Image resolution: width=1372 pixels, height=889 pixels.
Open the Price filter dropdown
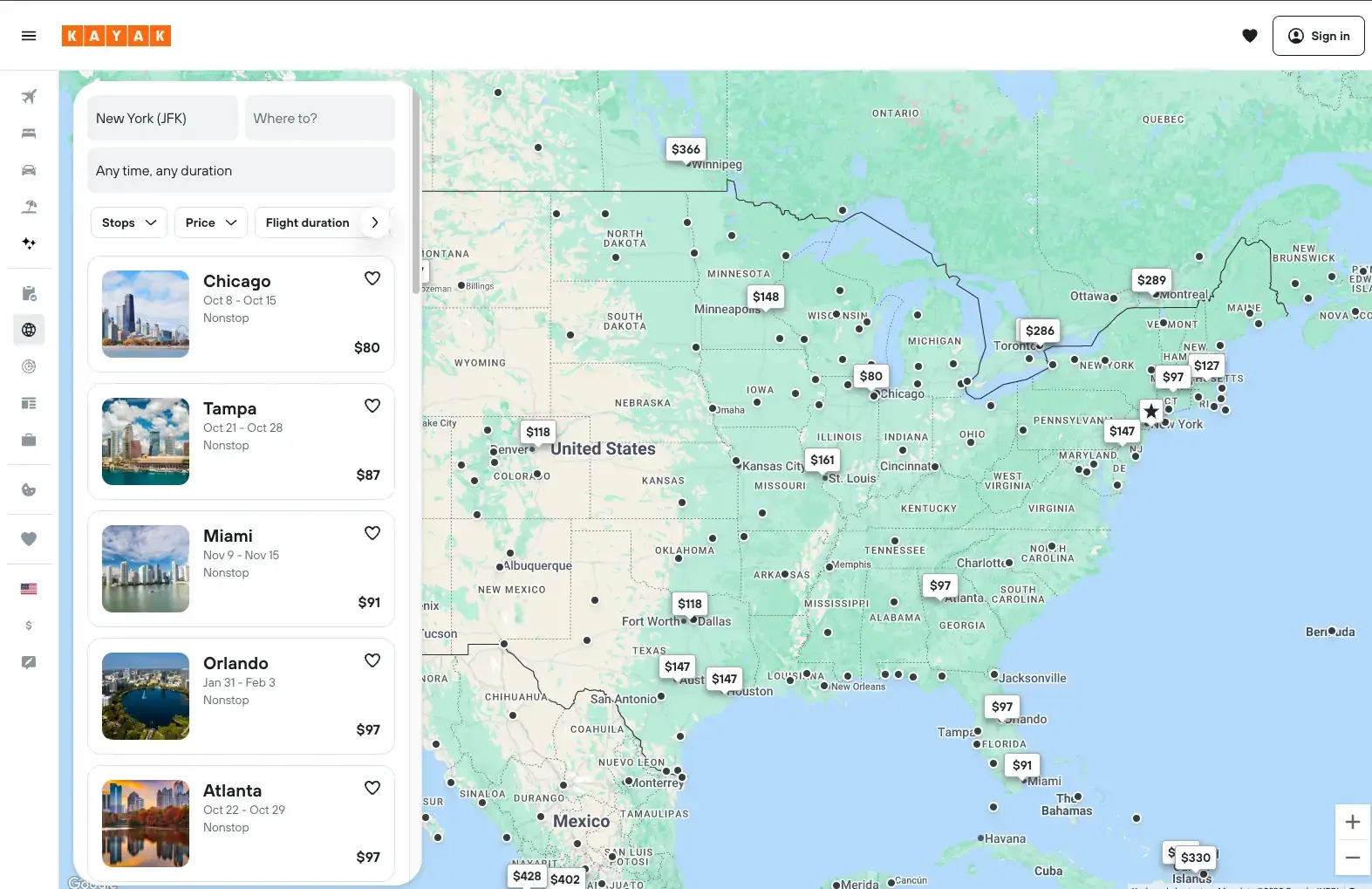click(x=210, y=222)
